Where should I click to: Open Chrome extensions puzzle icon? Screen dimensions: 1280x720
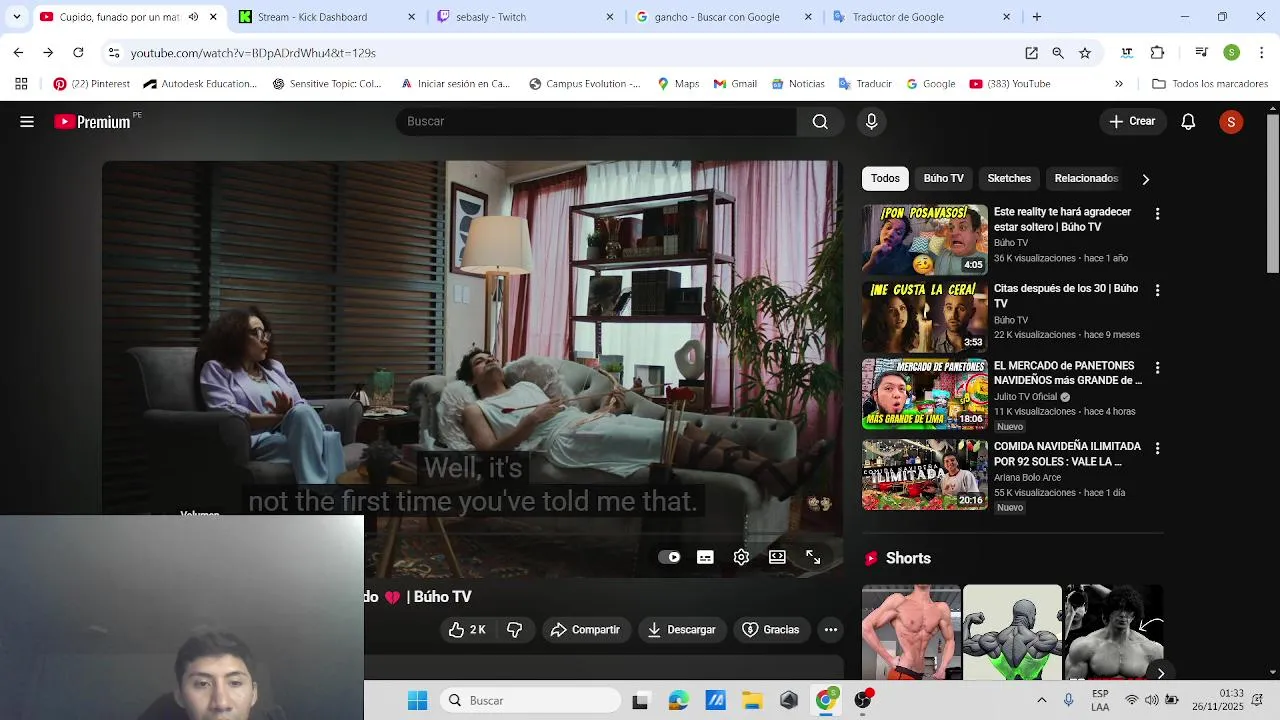pyautogui.click(x=1158, y=53)
